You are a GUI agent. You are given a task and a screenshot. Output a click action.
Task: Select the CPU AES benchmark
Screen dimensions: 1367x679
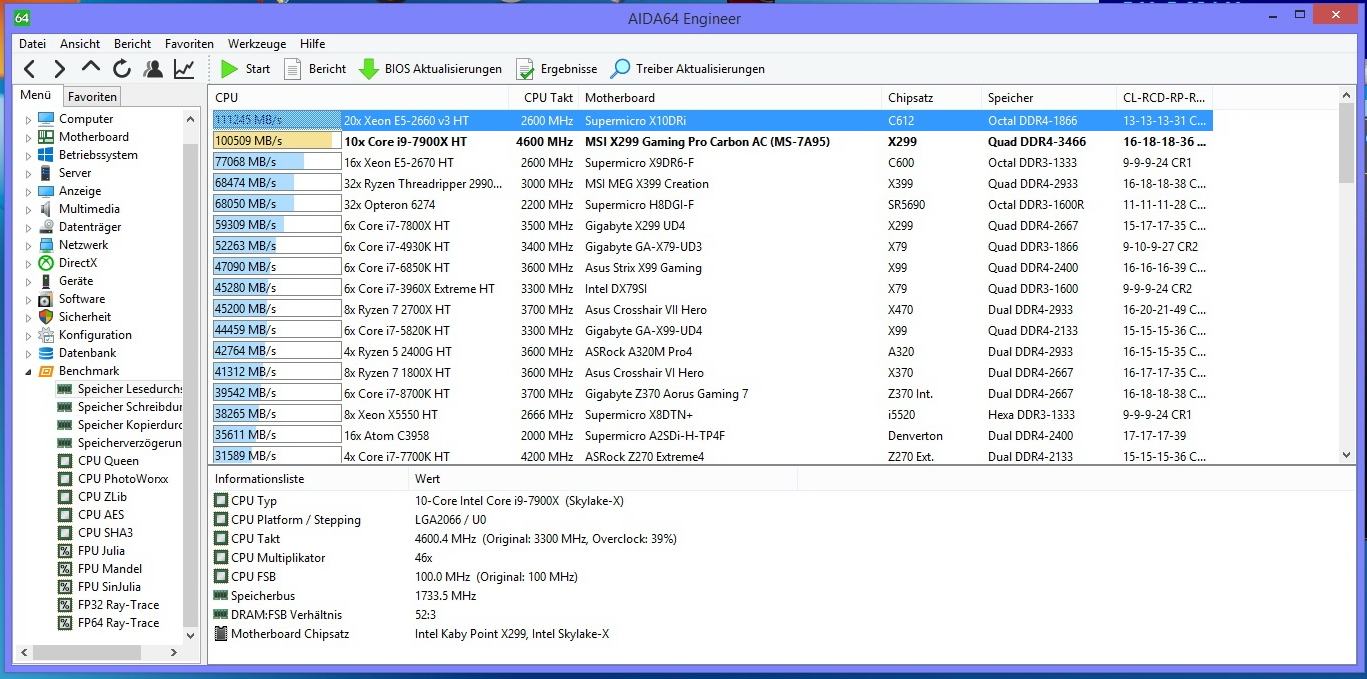coord(91,515)
